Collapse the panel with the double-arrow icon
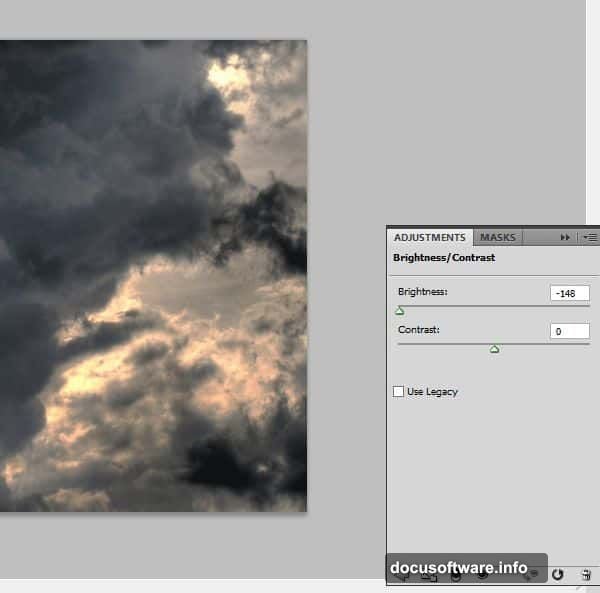Screen dimensions: 600x593 [x=565, y=238]
